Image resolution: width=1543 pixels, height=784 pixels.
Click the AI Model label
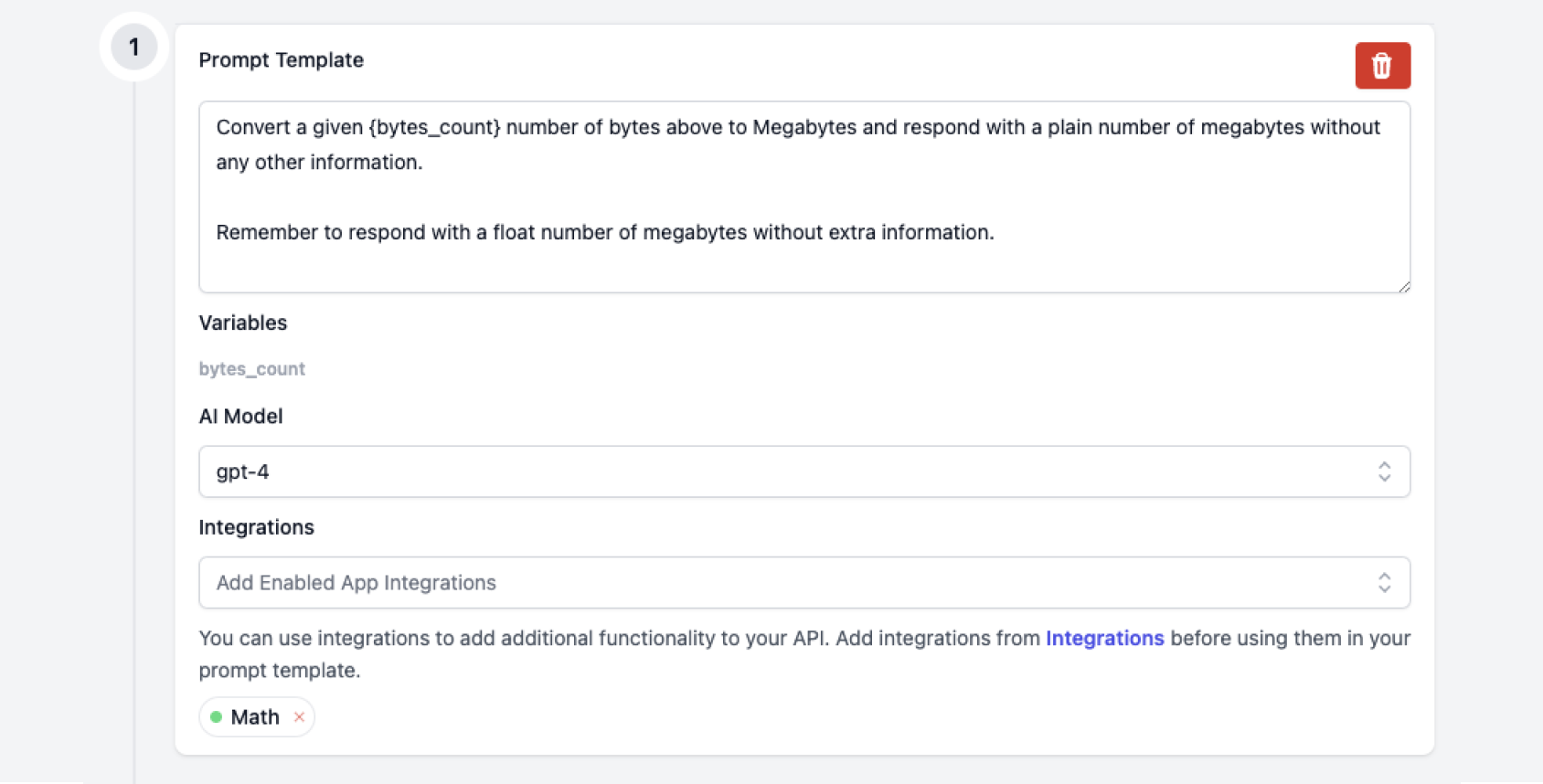[x=241, y=417]
